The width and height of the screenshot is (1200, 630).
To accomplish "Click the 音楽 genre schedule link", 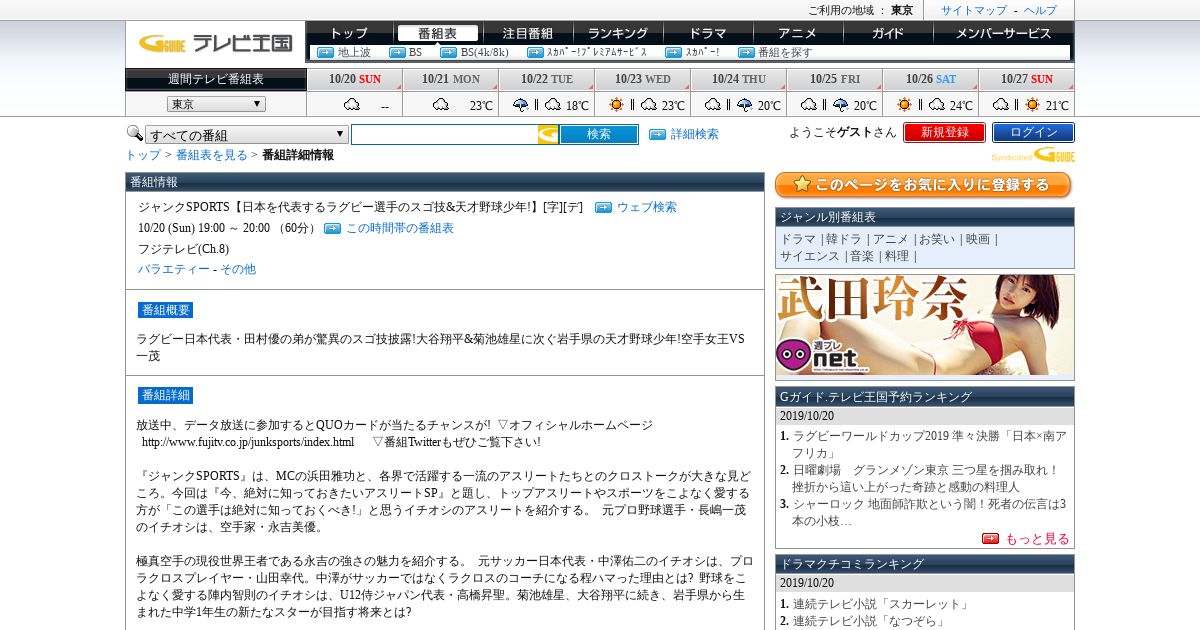I will tap(862, 256).
